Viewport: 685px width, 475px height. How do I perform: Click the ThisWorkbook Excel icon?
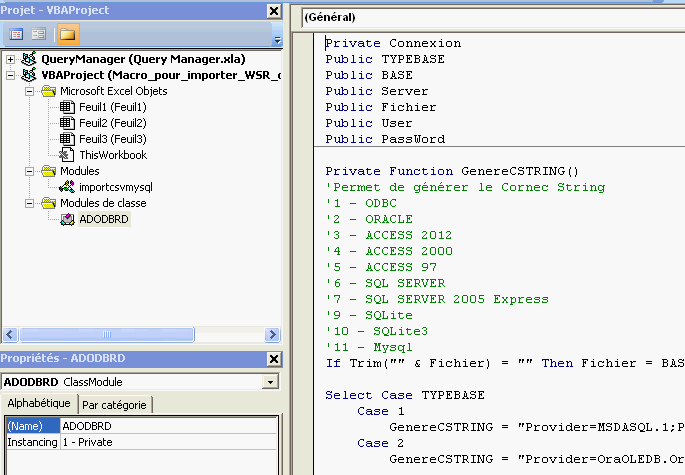click(67, 155)
